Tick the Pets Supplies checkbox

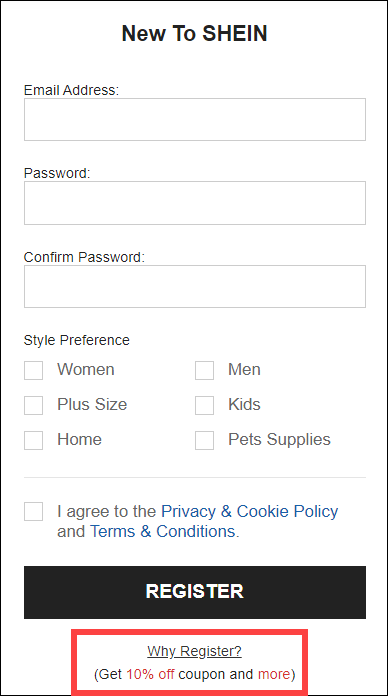(204, 440)
